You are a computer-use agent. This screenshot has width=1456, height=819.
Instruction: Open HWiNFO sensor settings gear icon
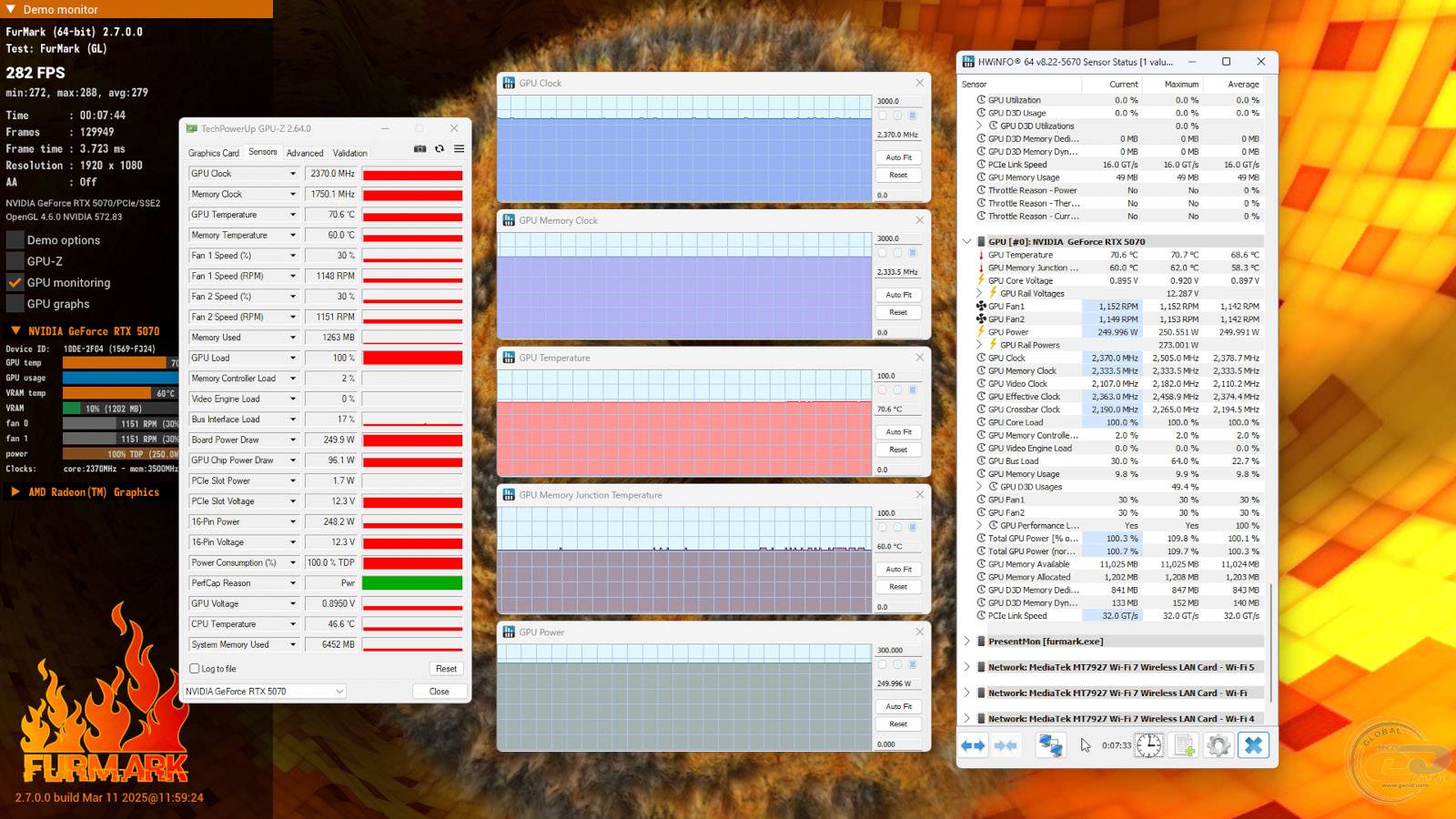point(1218,745)
